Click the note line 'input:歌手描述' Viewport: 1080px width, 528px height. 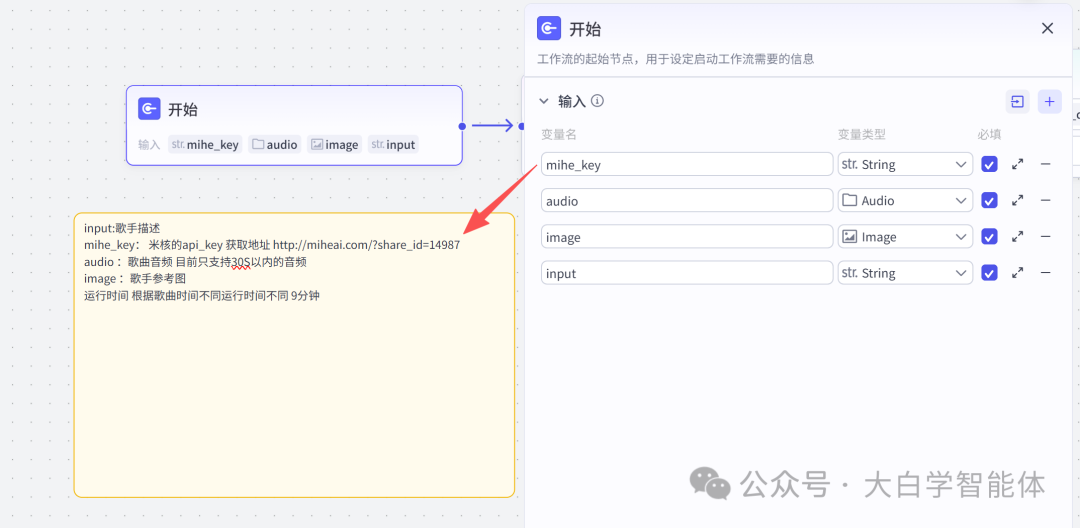coord(122,227)
